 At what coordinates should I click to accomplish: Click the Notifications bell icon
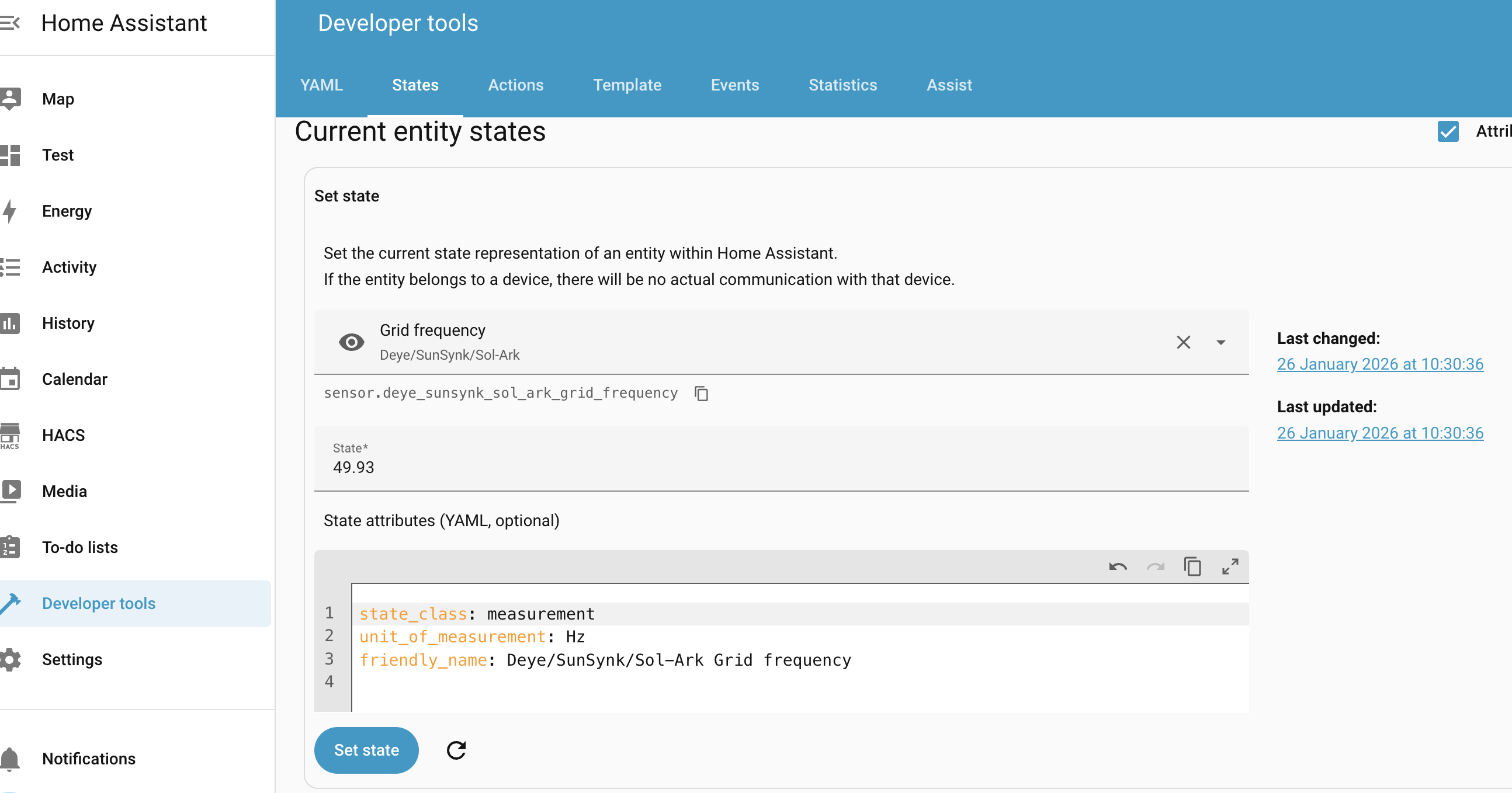pyautogui.click(x=10, y=759)
